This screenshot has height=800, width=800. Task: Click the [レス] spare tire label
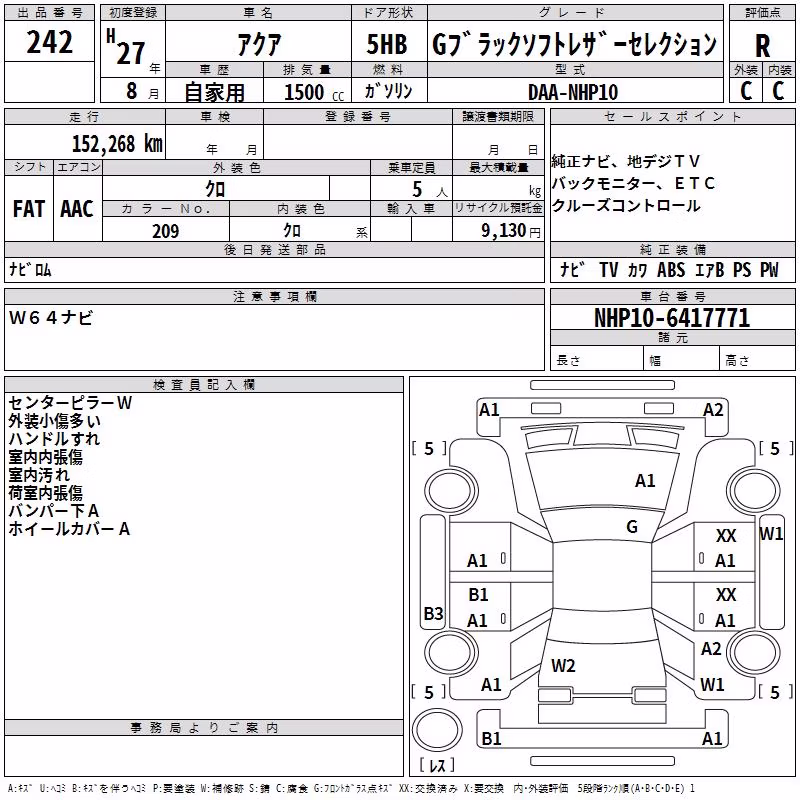pyautogui.click(x=437, y=765)
